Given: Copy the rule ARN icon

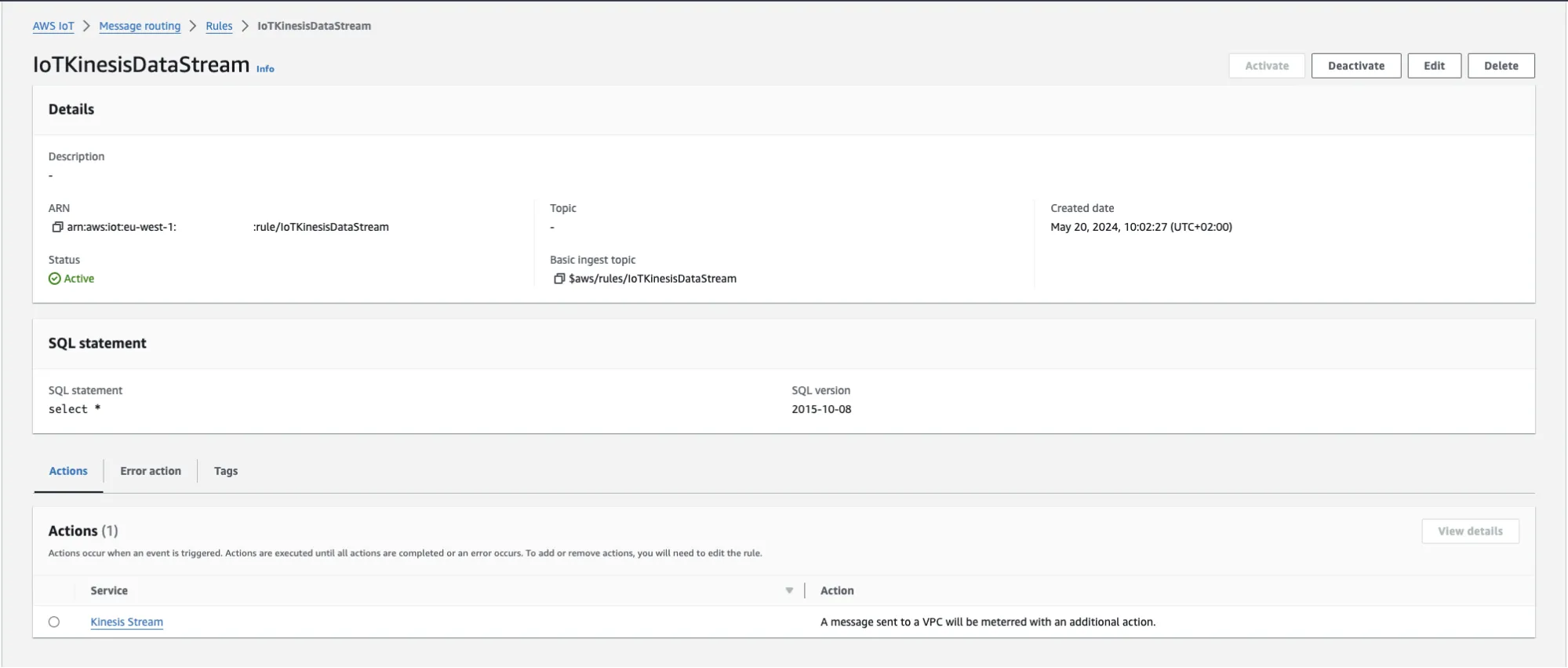Looking at the screenshot, I should (57, 227).
